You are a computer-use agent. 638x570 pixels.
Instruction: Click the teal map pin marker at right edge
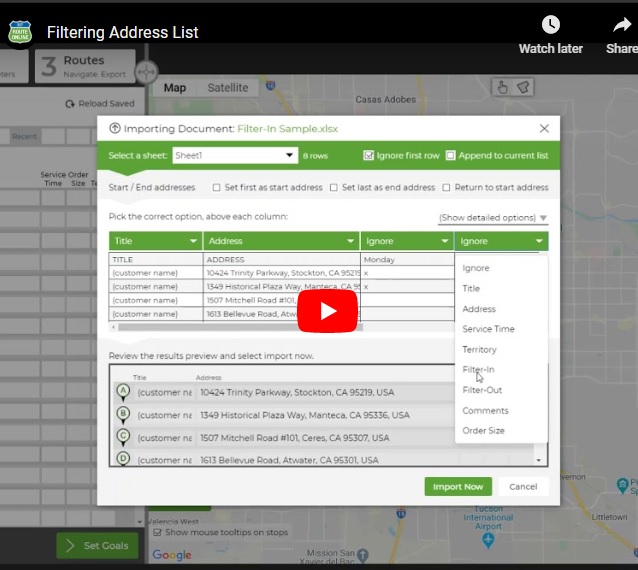(623, 485)
